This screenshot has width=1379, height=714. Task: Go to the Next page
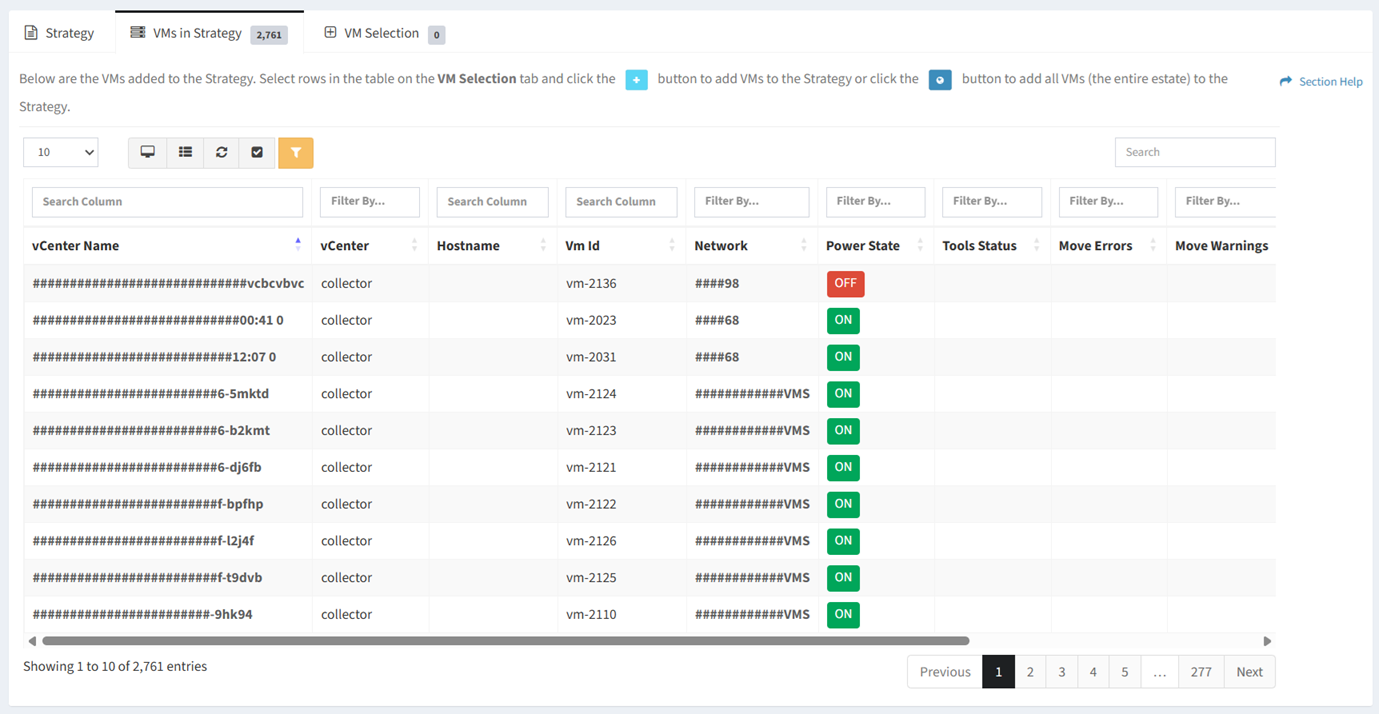click(1249, 672)
